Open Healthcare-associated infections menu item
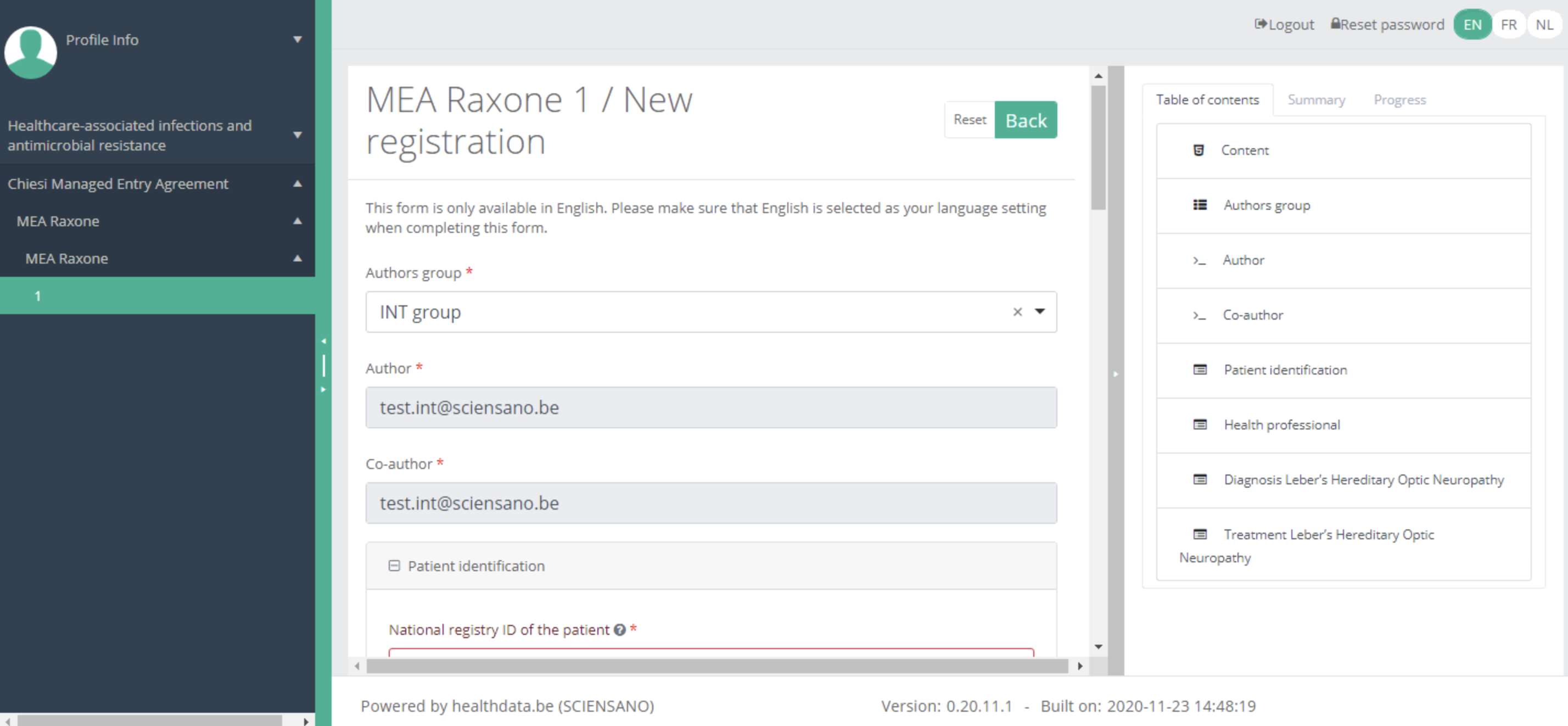 tap(158, 135)
